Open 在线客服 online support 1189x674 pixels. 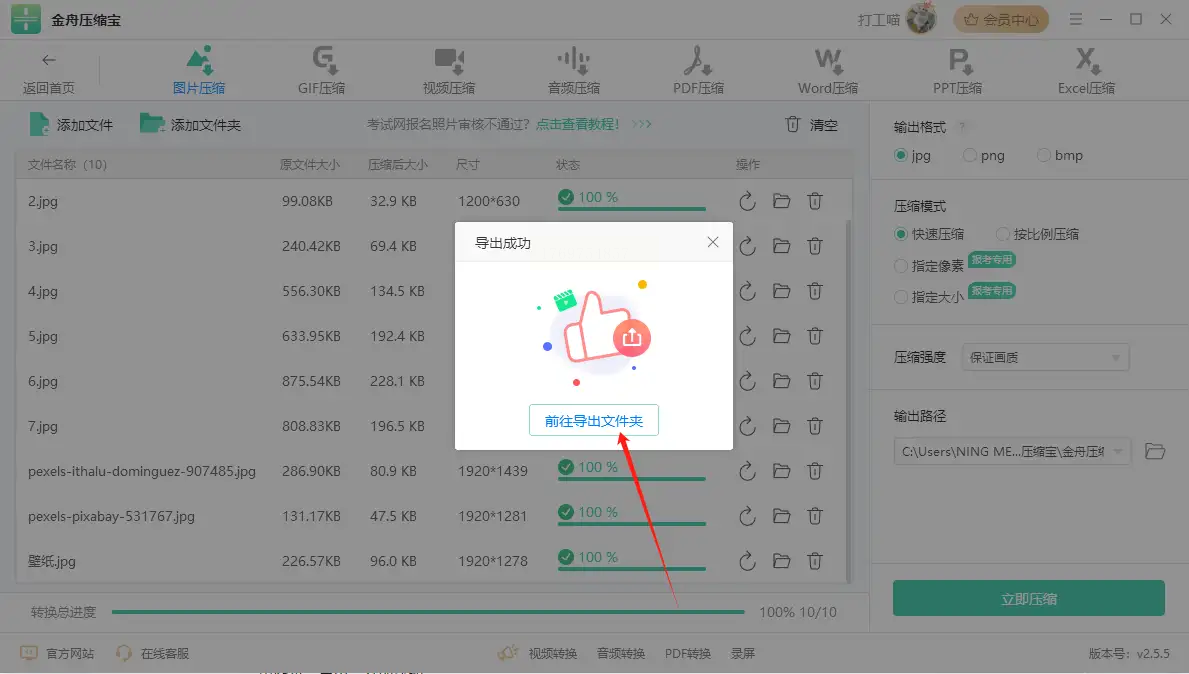click(152, 653)
